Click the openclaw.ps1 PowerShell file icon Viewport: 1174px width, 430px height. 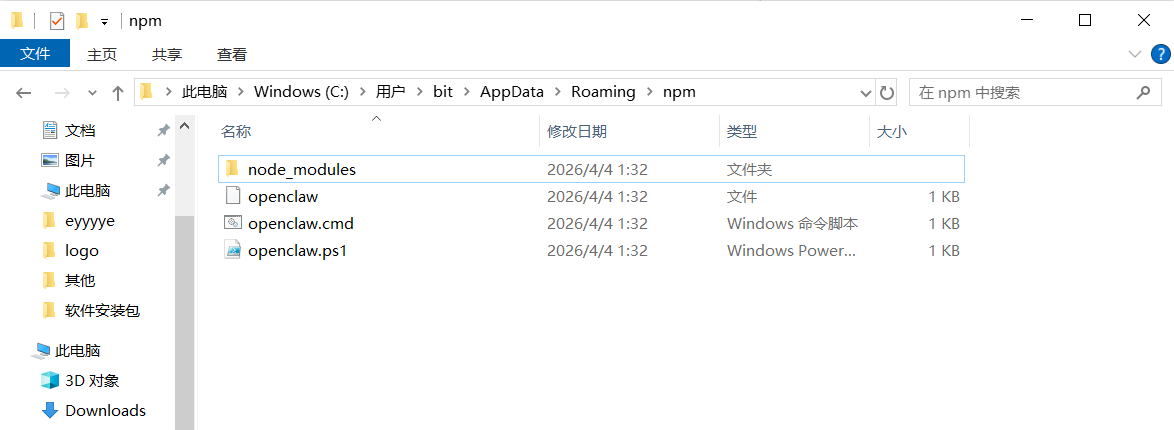[233, 250]
